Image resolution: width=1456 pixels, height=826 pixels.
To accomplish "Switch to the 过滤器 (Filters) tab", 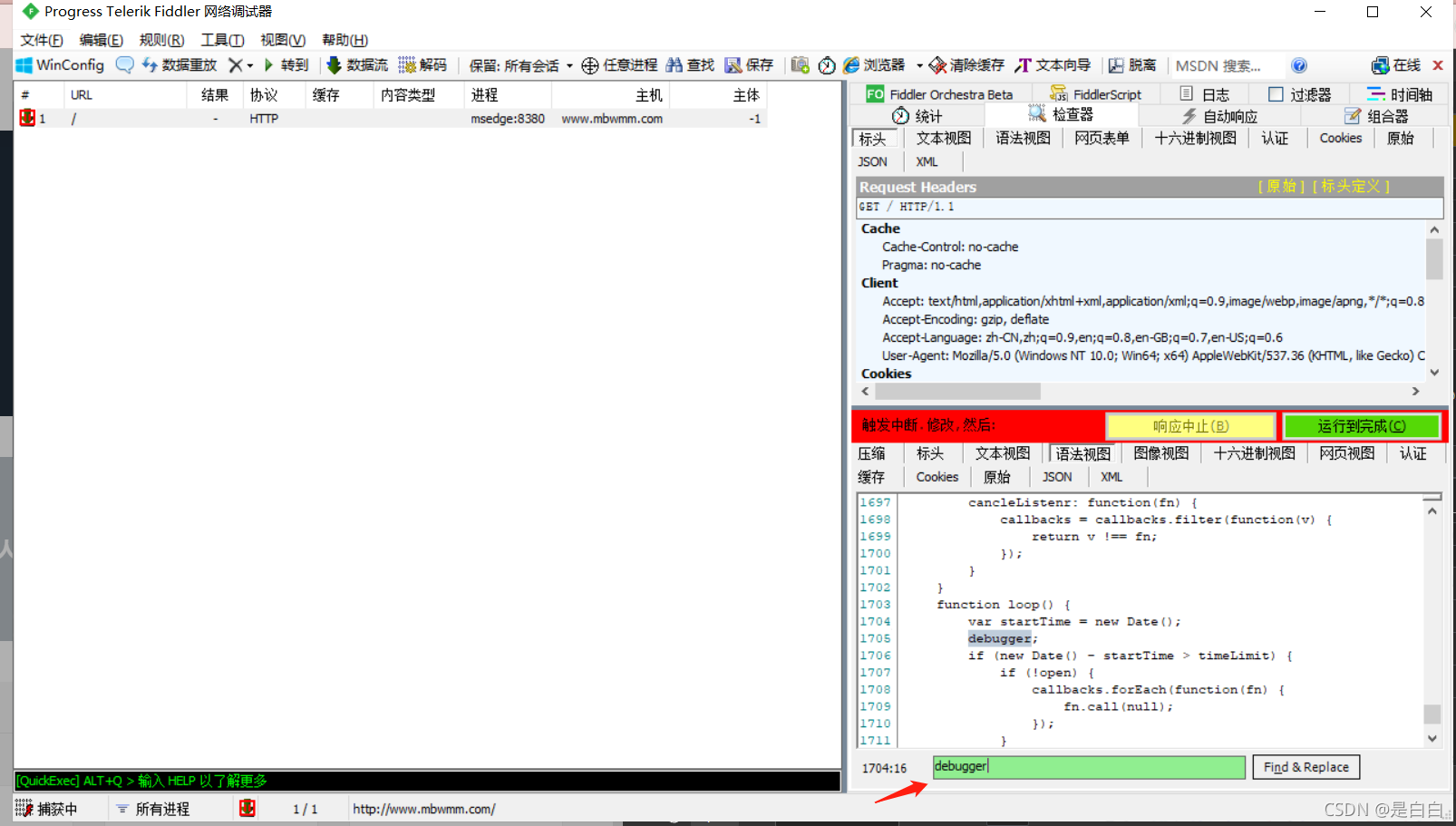I will pyautogui.click(x=1300, y=94).
